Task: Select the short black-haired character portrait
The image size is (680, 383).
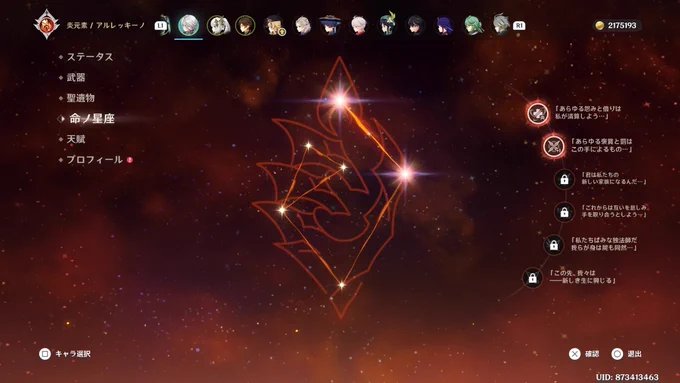Action: 415,26
